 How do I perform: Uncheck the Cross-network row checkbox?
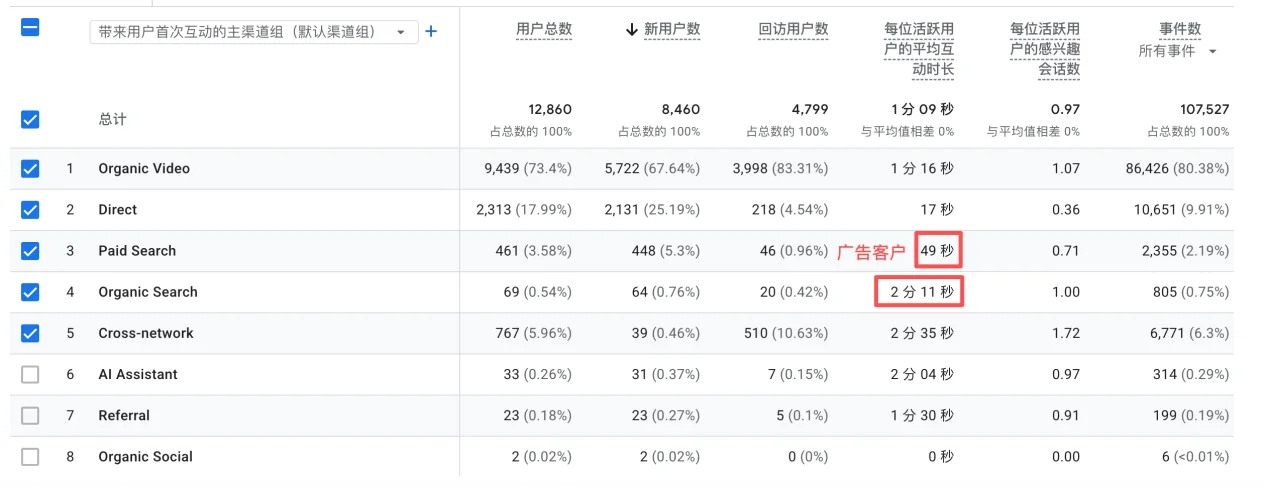(30, 333)
